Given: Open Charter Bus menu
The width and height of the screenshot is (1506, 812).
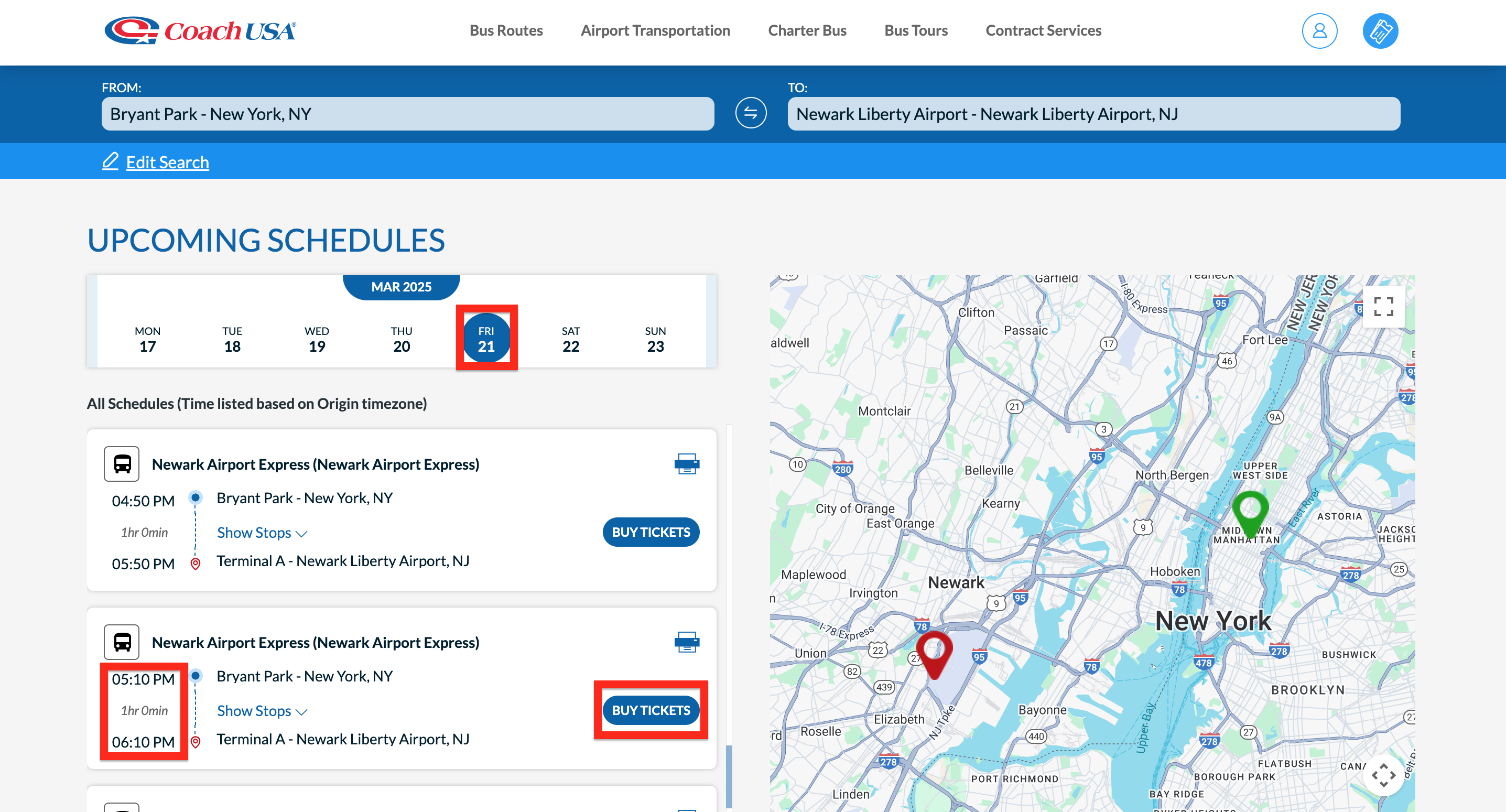Looking at the screenshot, I should point(807,30).
